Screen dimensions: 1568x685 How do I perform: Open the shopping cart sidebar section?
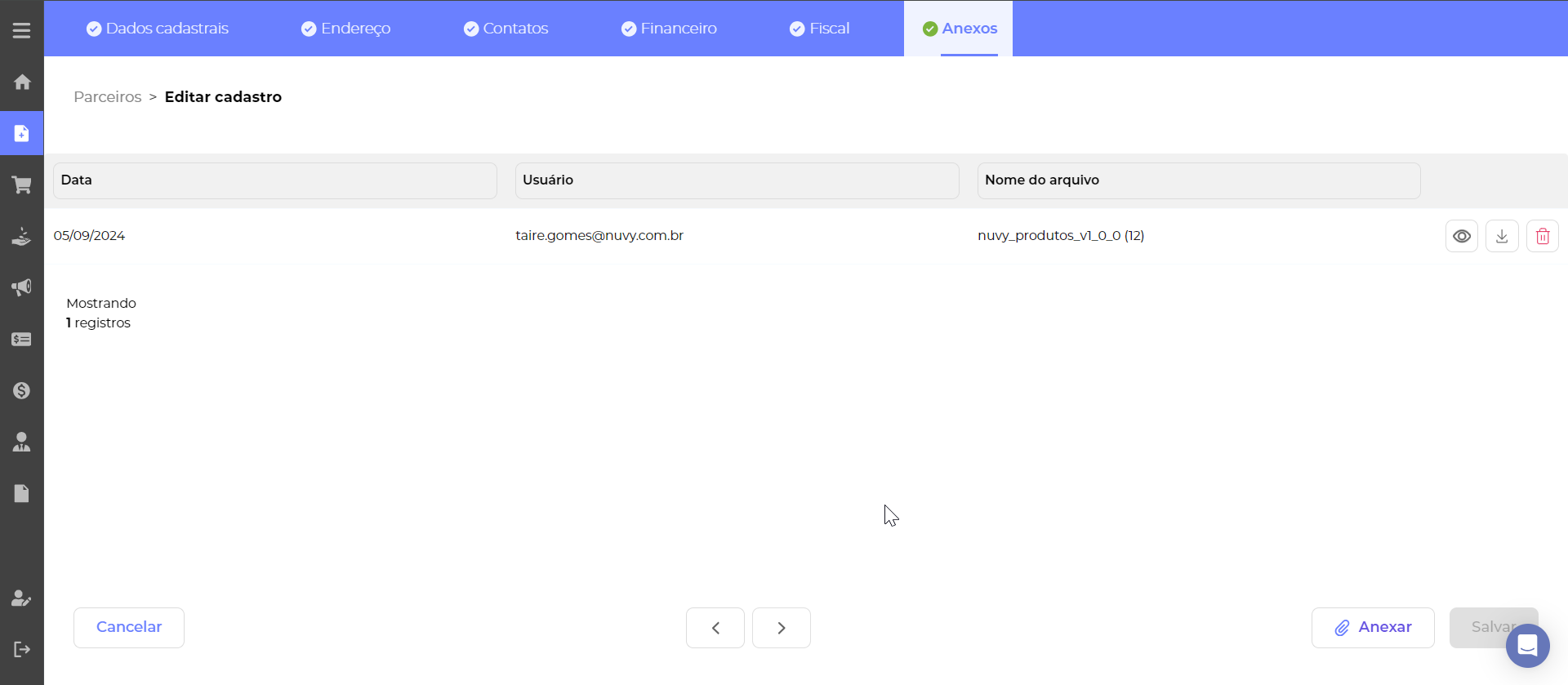coord(22,185)
